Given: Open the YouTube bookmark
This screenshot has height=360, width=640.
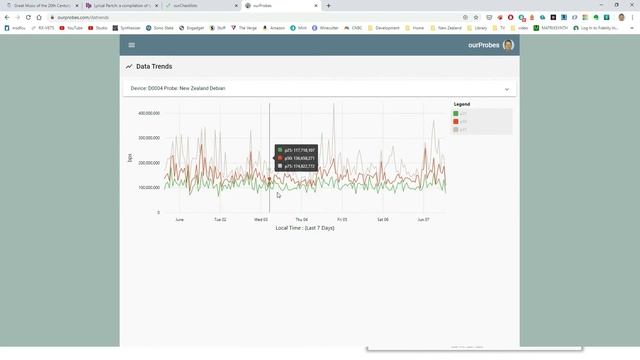Looking at the screenshot, I should (x=71, y=28).
